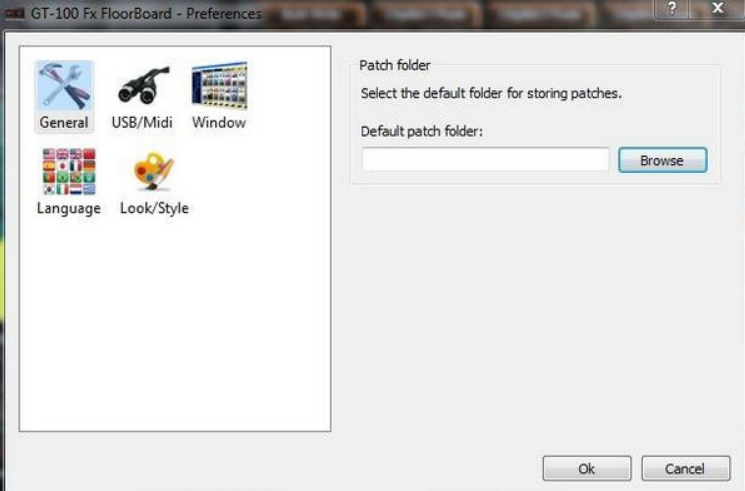745x491 pixels.
Task: Click the GT-100 app icon in title bar
Action: tap(14, 13)
